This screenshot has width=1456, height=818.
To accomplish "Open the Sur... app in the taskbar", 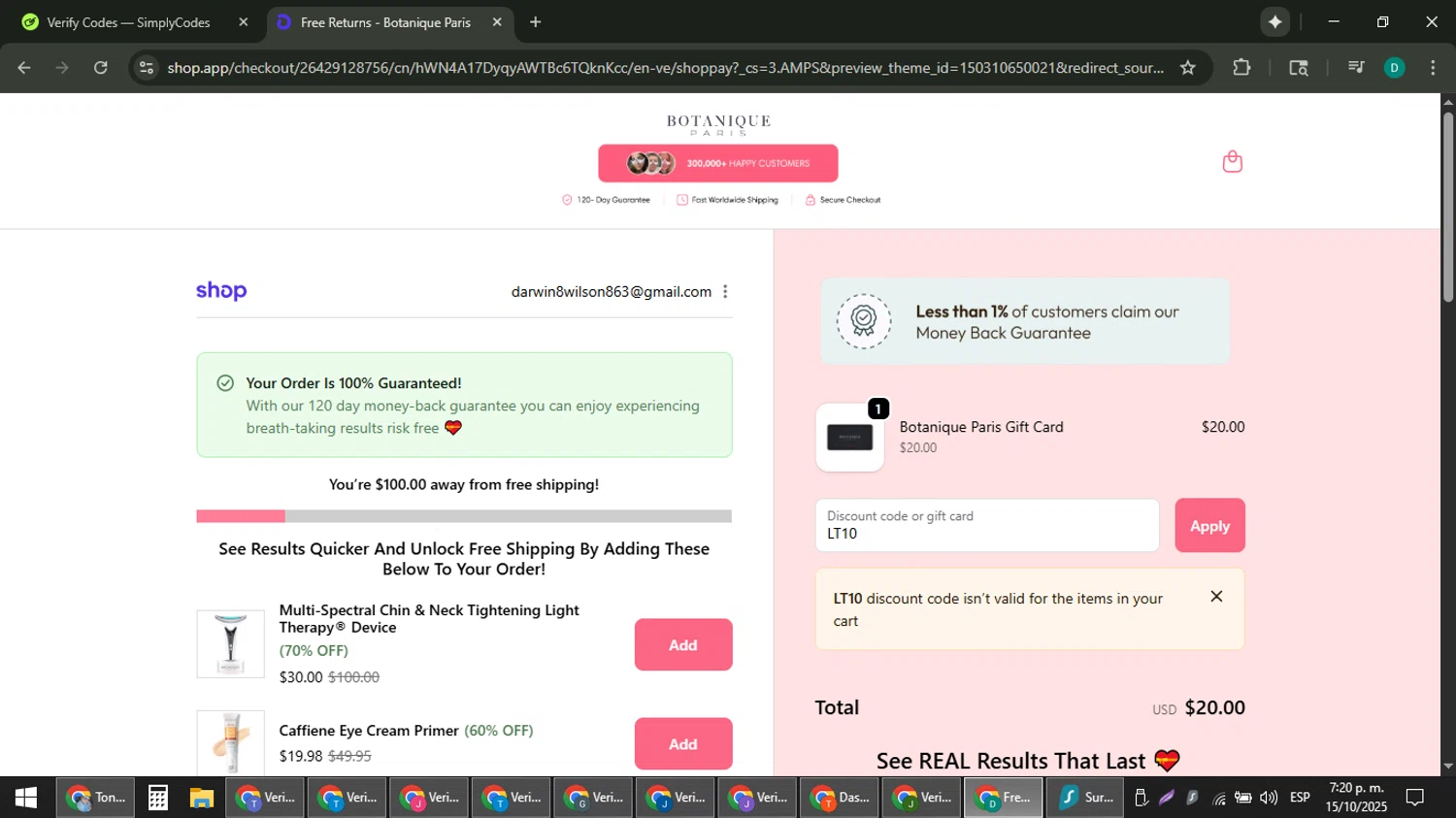I will coord(1086,798).
